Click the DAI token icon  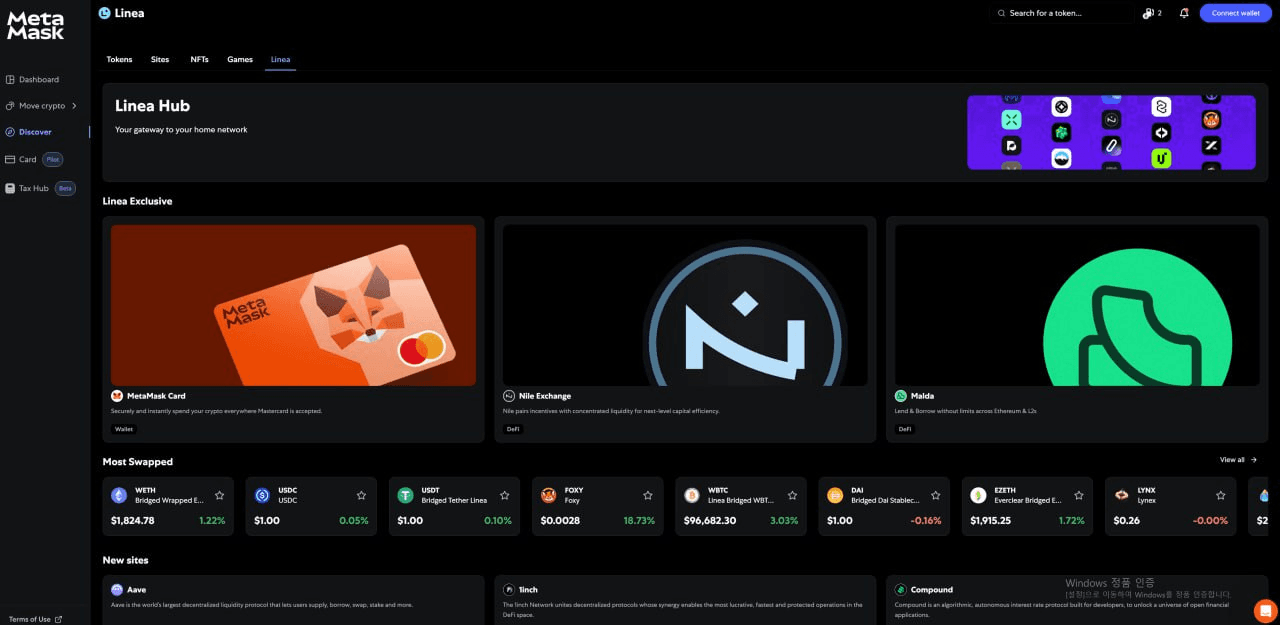coord(835,495)
